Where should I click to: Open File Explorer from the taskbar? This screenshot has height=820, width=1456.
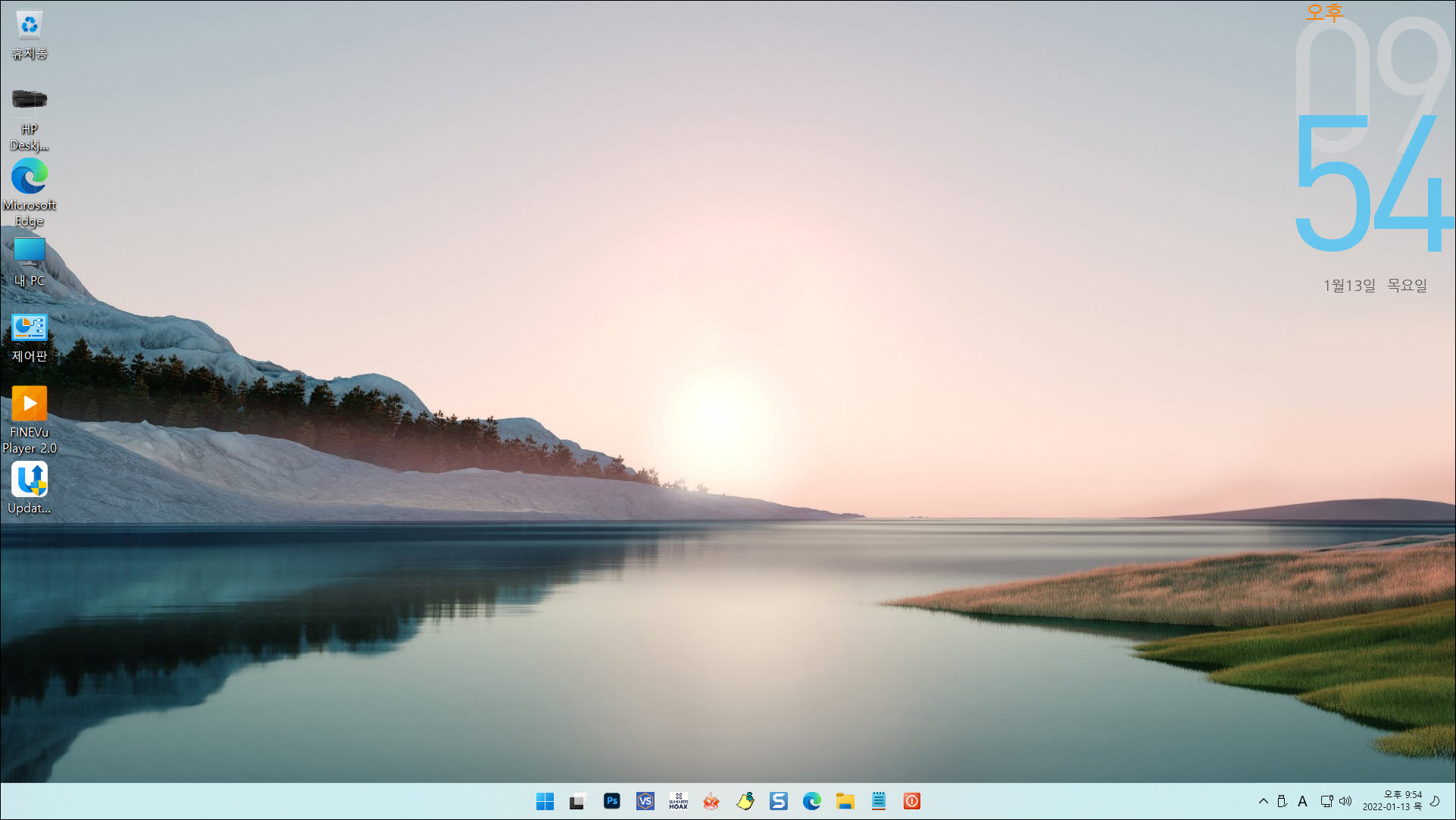point(845,801)
